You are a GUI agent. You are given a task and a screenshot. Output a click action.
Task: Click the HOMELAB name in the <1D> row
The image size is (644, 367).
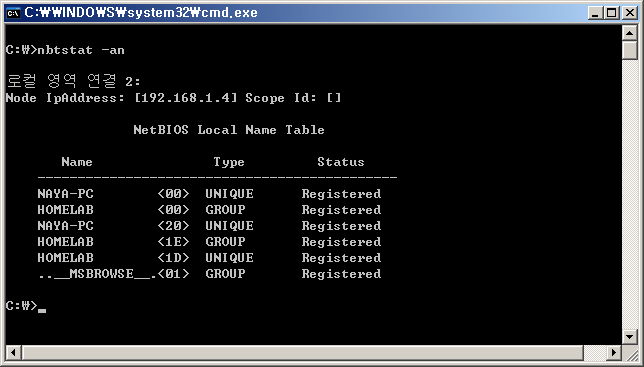(x=65, y=258)
